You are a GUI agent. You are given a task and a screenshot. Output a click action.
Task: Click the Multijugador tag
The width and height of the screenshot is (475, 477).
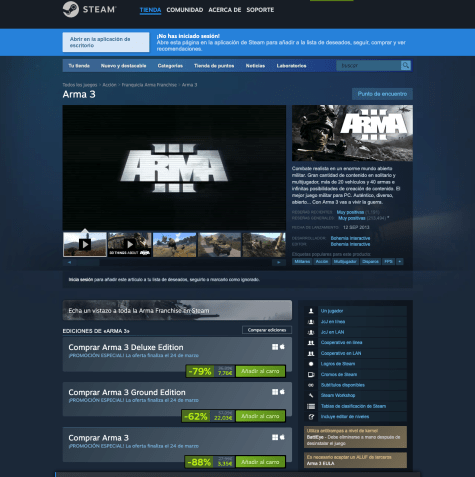(x=345, y=262)
